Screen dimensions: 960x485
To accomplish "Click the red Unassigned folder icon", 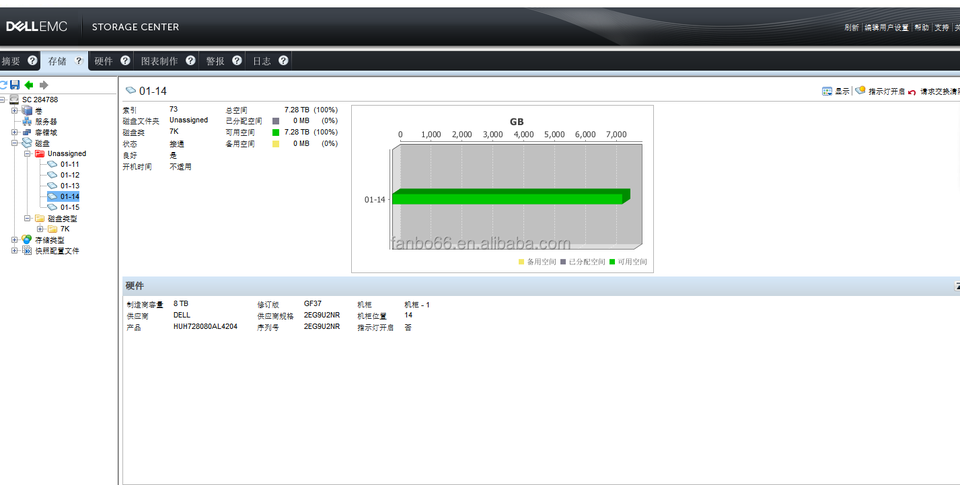I will pos(40,153).
